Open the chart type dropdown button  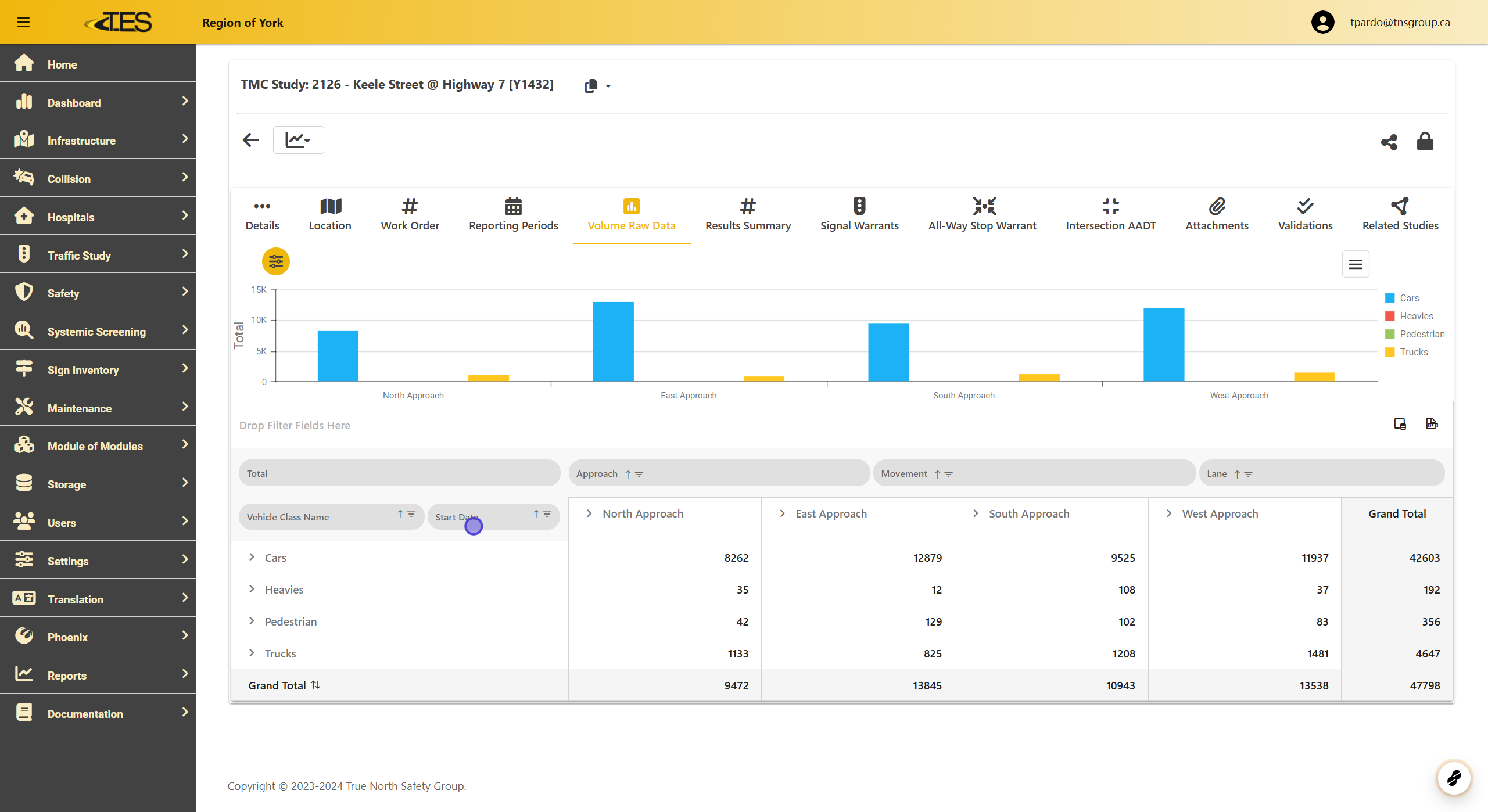point(298,140)
